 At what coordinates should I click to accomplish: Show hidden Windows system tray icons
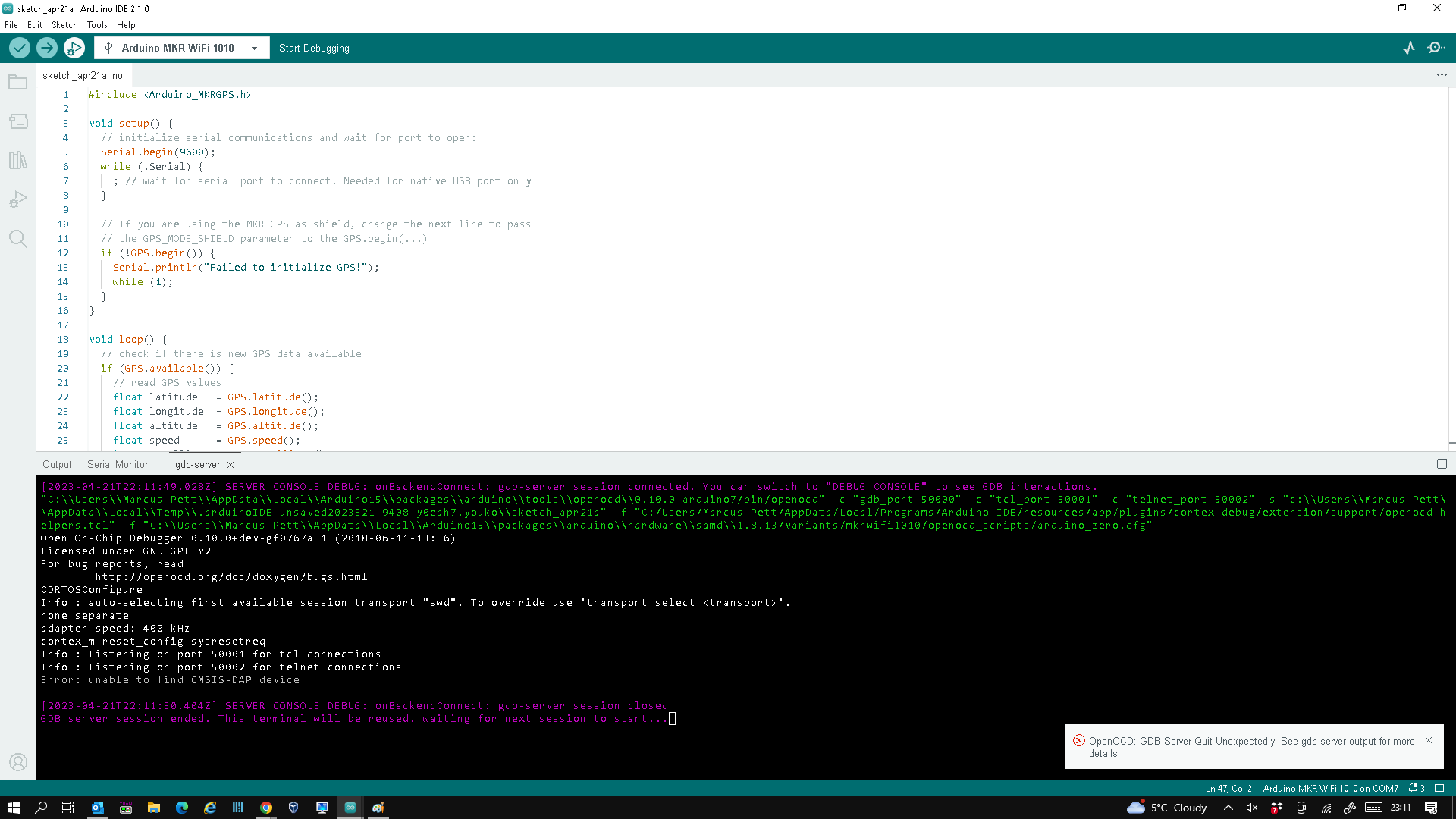(x=1228, y=808)
